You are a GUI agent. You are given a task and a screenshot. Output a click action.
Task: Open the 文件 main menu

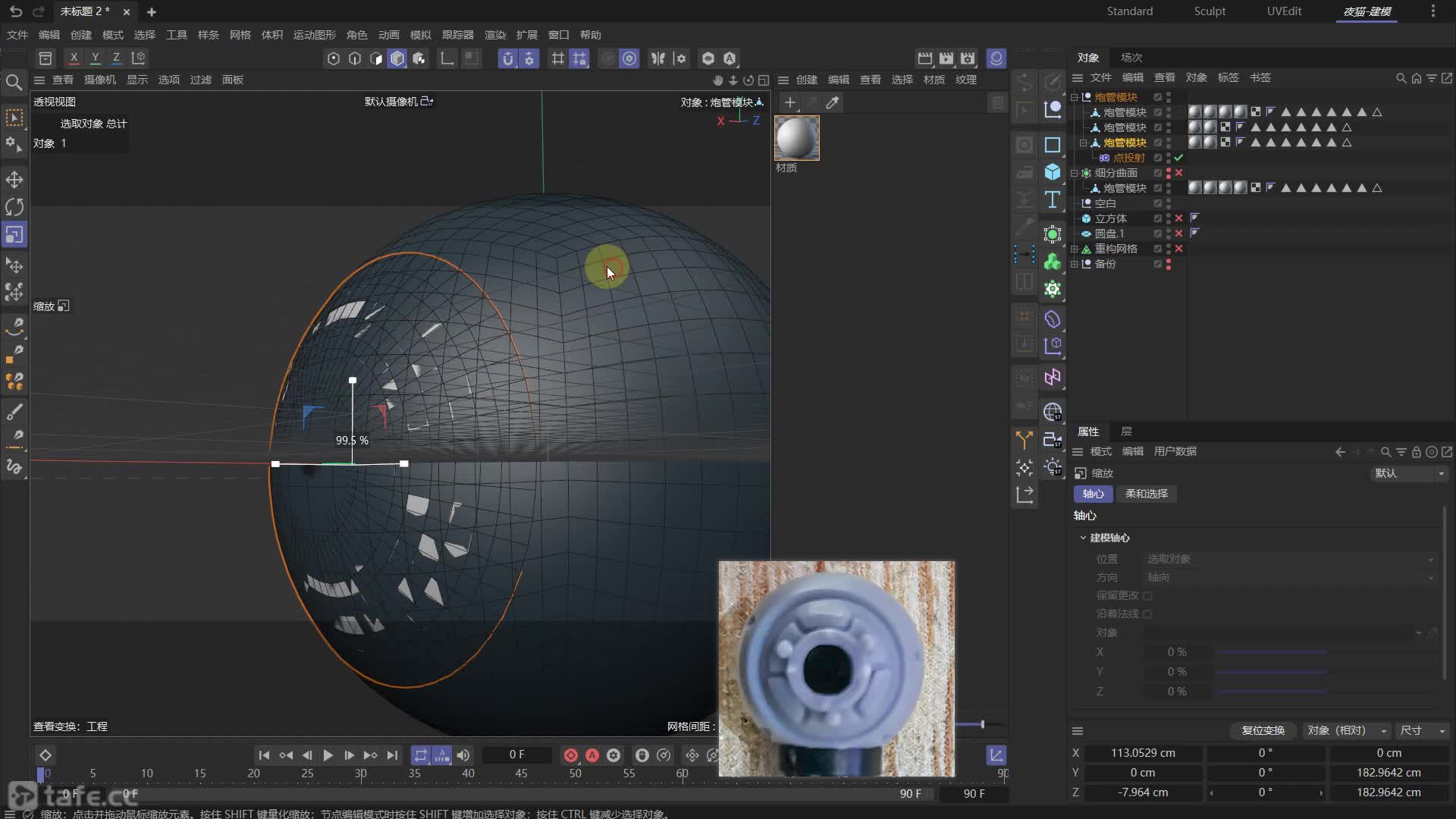(17, 35)
